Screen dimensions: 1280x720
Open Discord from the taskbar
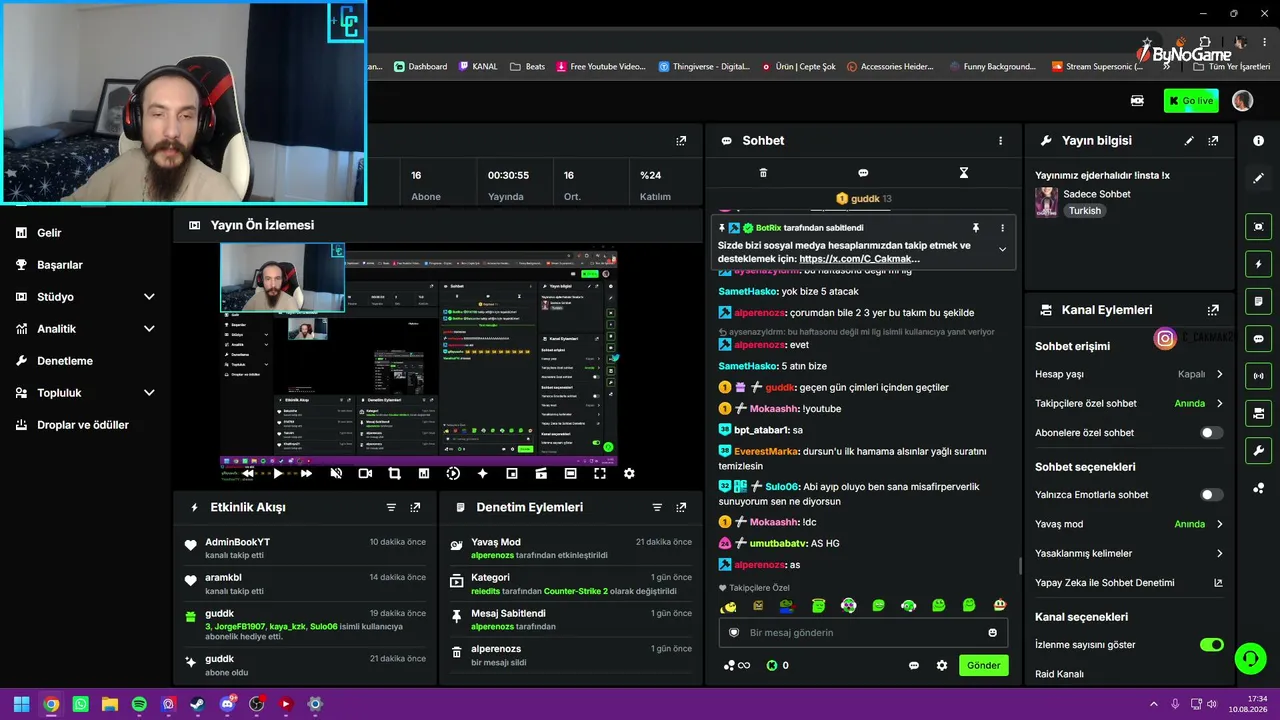pos(227,704)
